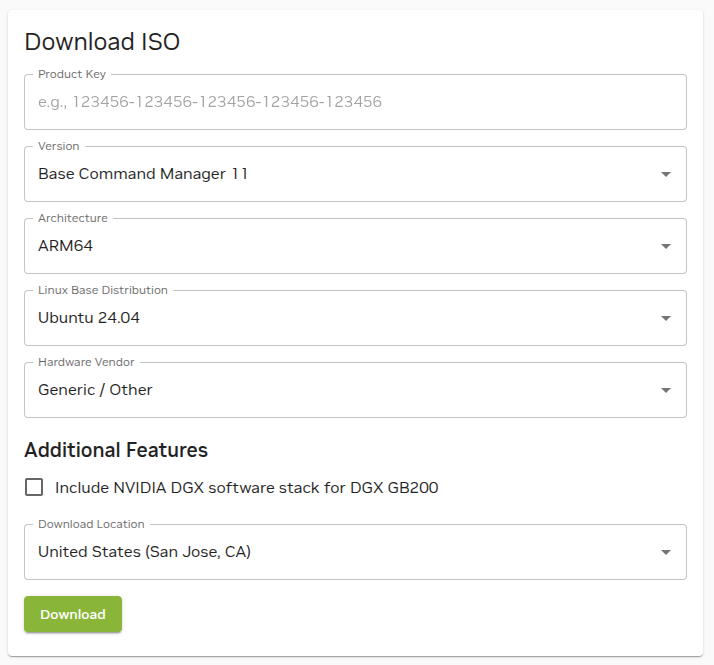Click the 'ARM64' selected value text
Screen dimensions: 714x665
coord(65,246)
